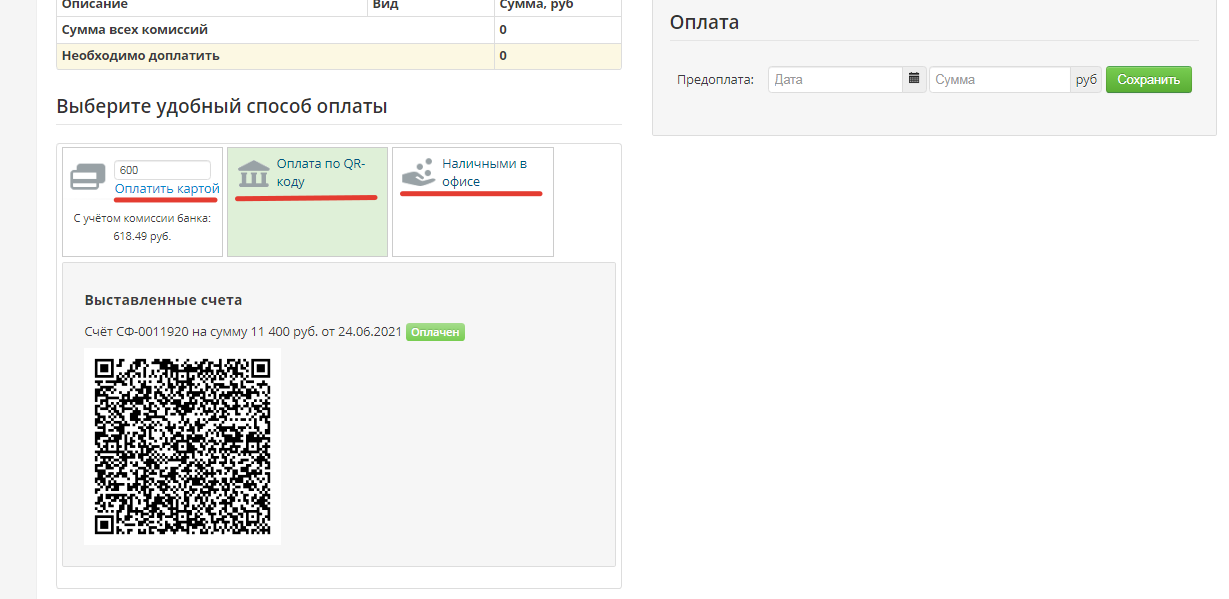The height and width of the screenshot is (599, 1229).
Task: Click the green Оплачен status badge
Action: [x=436, y=332]
